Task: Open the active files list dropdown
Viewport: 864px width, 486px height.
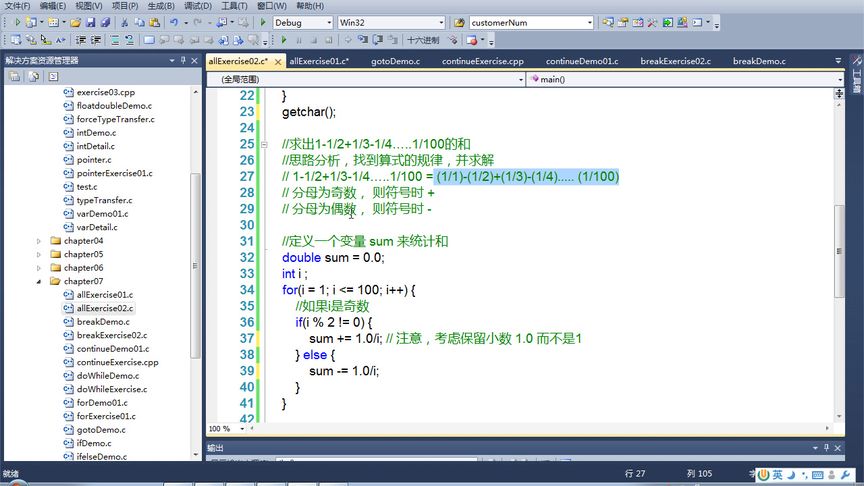Action: 838,61
